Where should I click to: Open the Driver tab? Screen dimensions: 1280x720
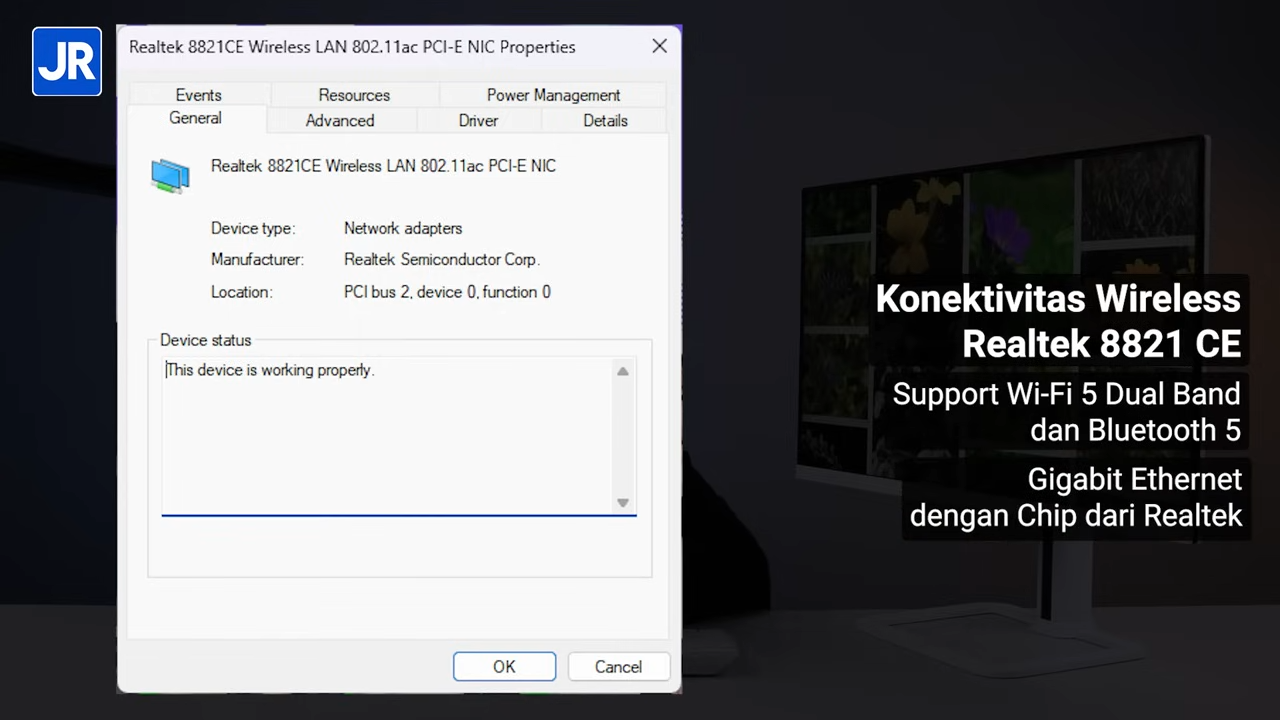(478, 120)
